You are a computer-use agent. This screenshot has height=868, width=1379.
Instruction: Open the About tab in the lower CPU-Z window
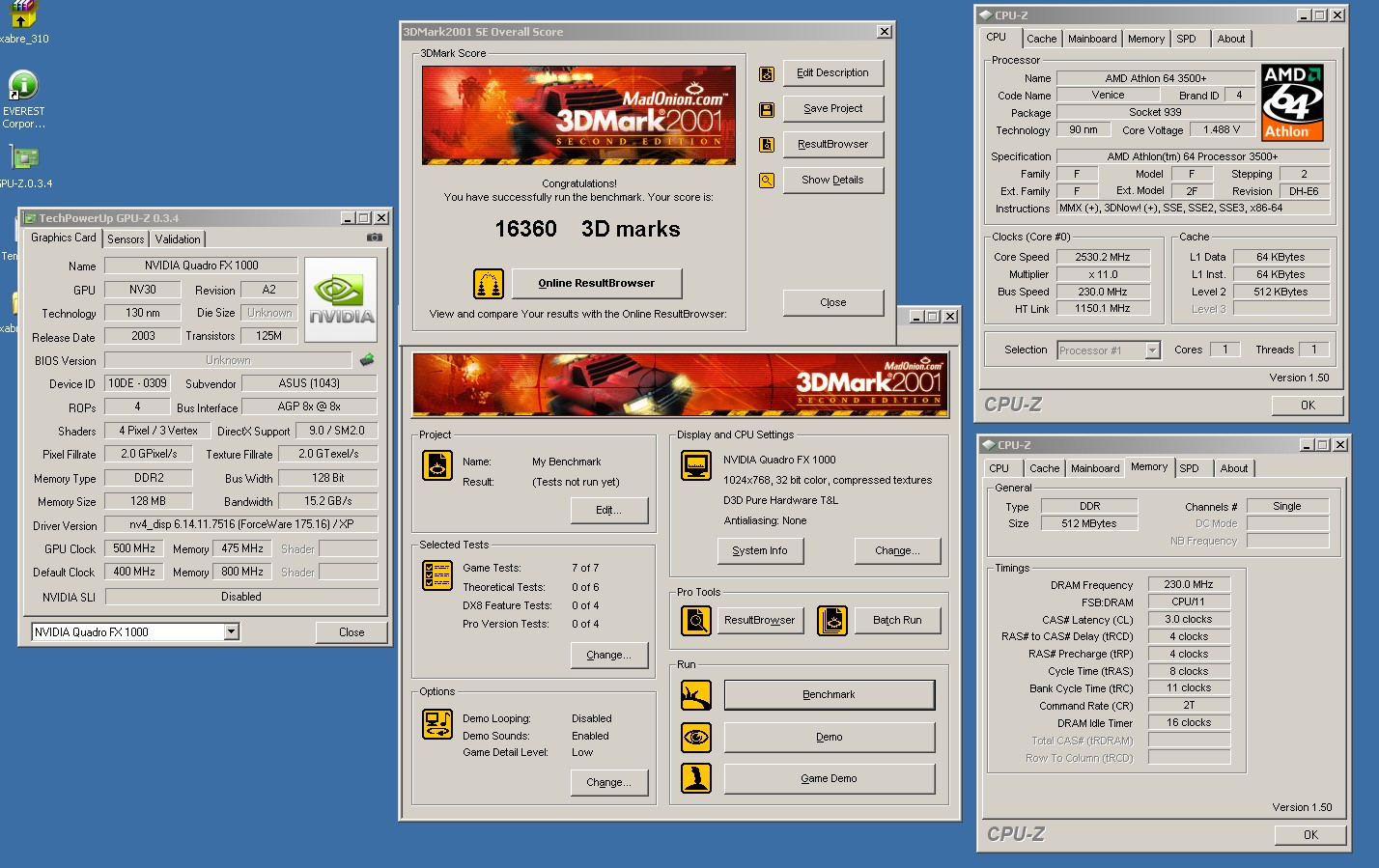click(x=1233, y=468)
